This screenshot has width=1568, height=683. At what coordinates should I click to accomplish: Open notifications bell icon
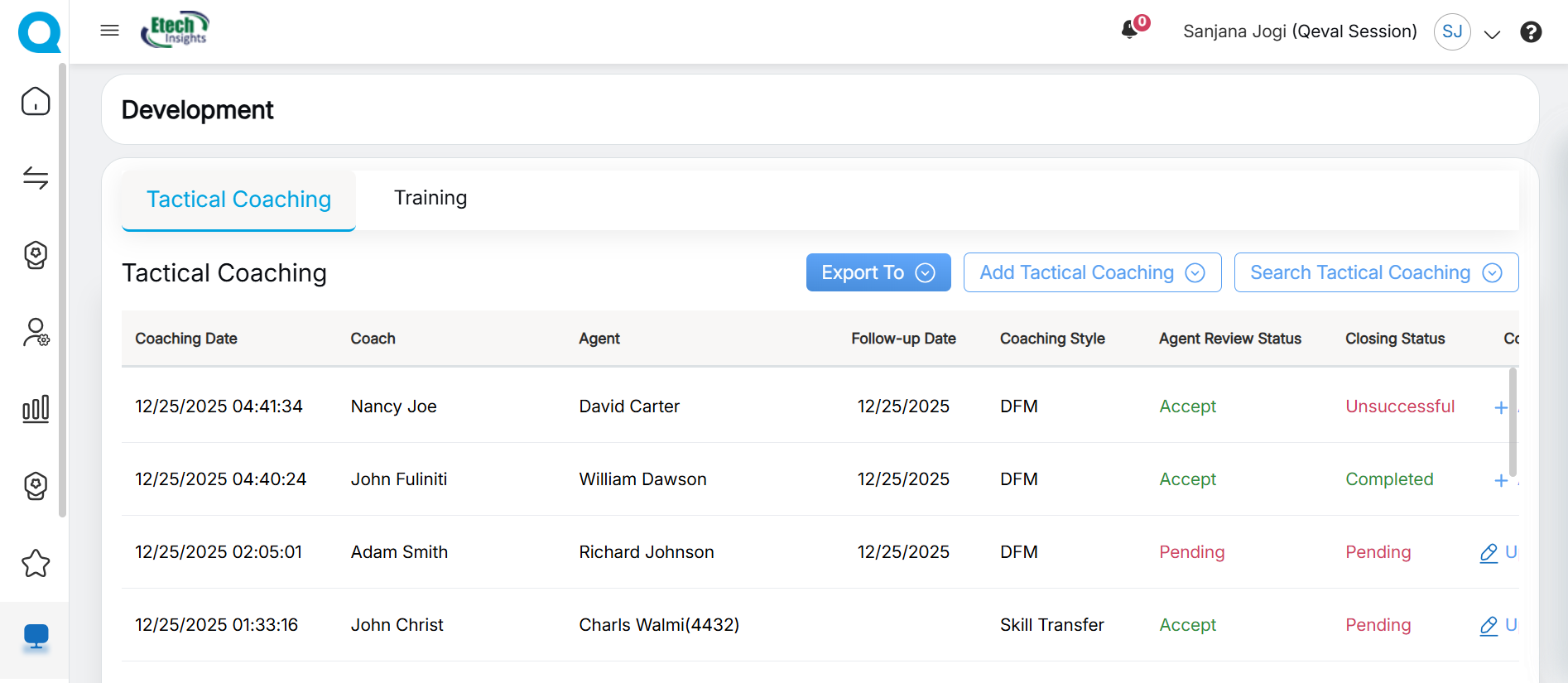pyautogui.click(x=1129, y=31)
